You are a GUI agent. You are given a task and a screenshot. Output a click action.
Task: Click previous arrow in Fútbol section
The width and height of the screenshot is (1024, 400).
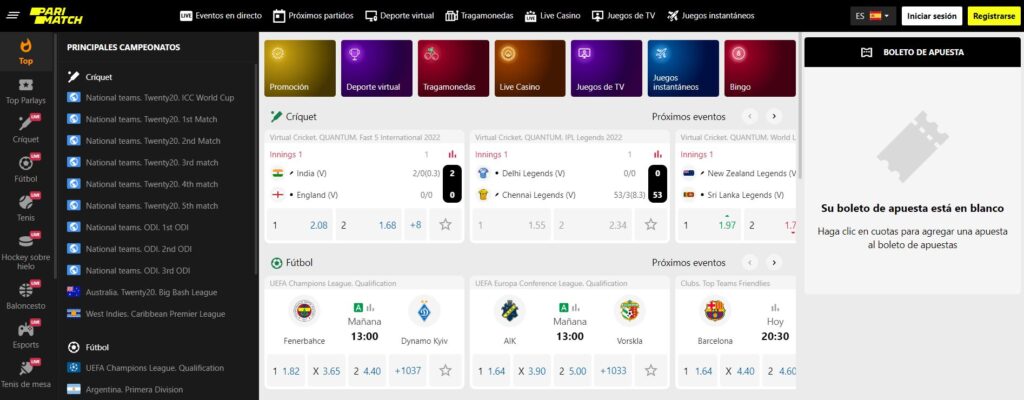pos(750,263)
